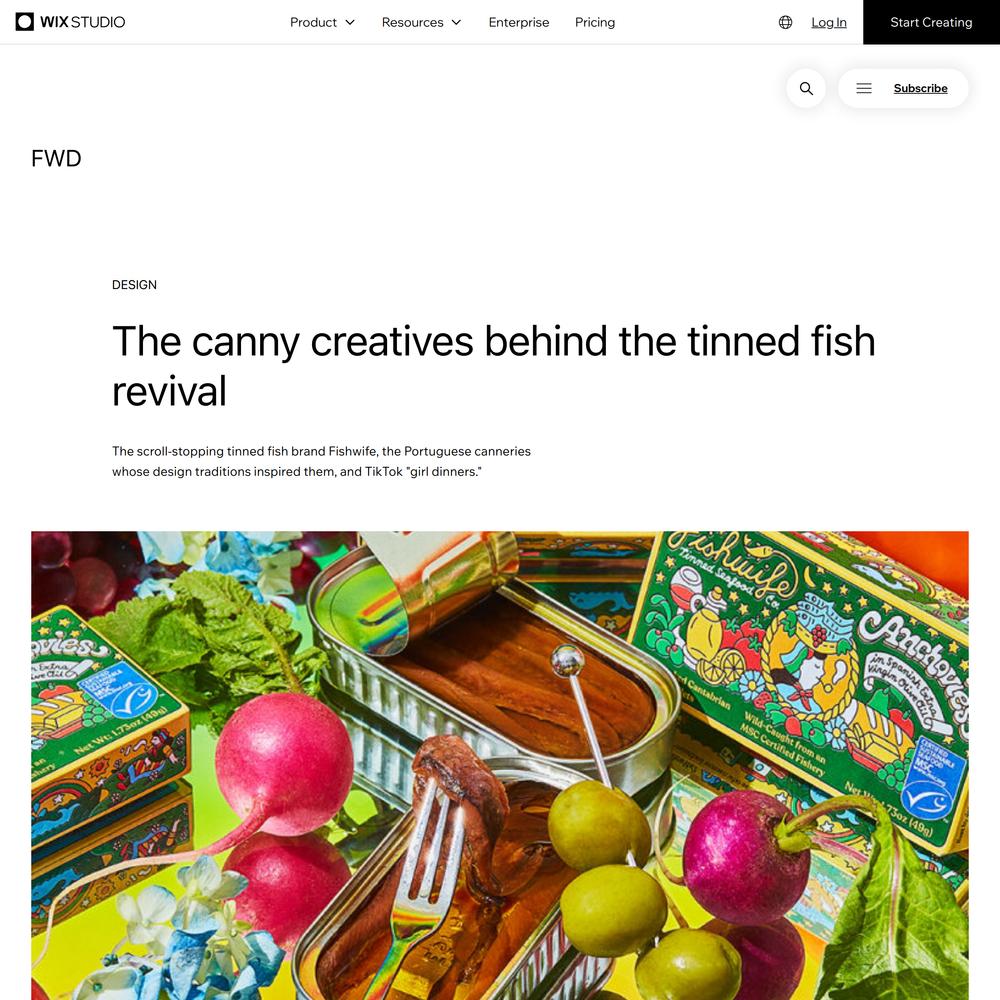
Task: Click the Log In link
Action: click(x=828, y=22)
